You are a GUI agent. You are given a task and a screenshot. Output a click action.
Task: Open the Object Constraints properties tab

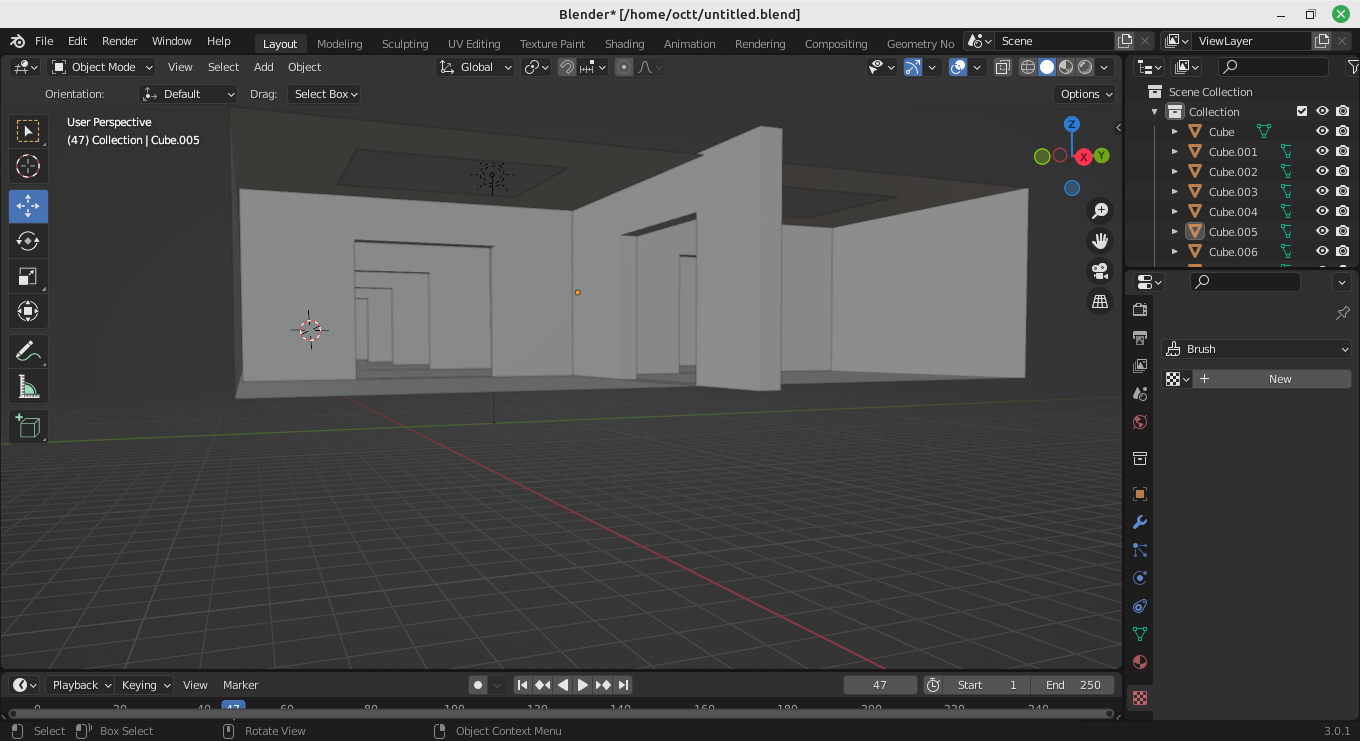(1139, 606)
